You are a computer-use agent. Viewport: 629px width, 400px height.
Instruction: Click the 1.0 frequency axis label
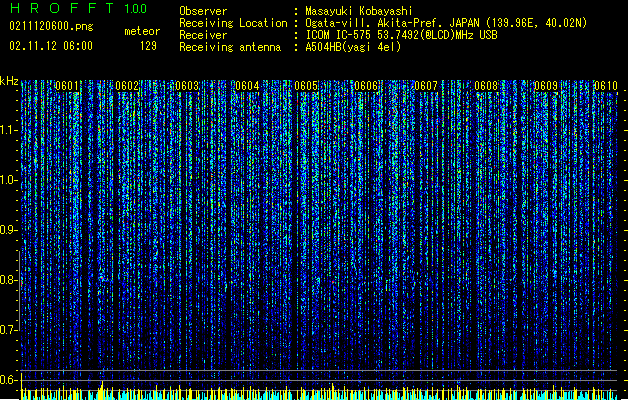click(9, 180)
